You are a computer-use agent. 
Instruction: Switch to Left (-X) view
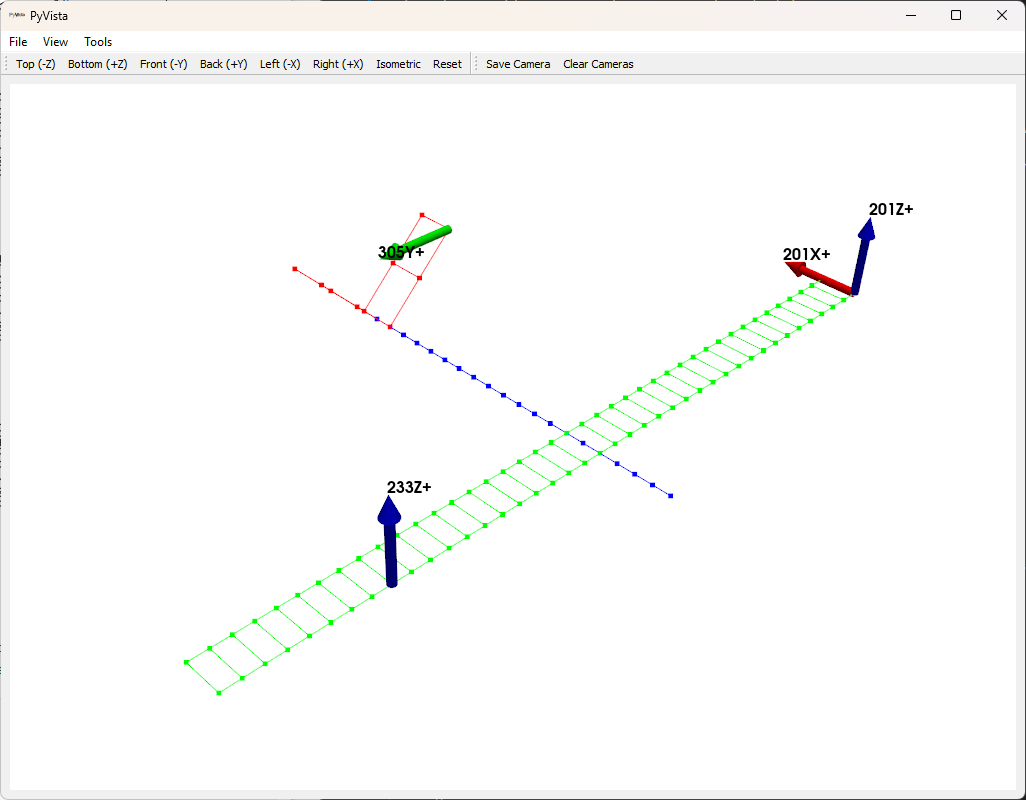pos(280,64)
